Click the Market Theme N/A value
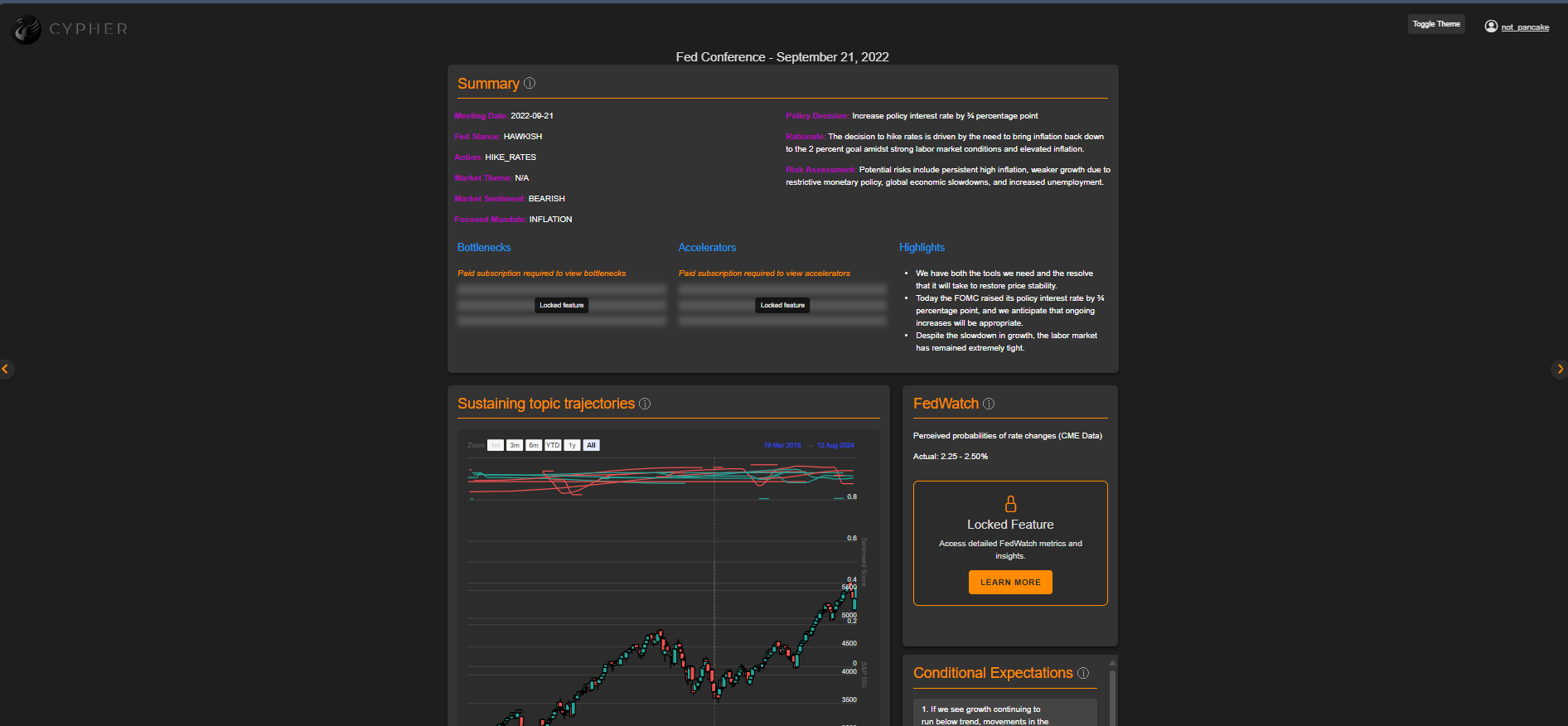The height and width of the screenshot is (726, 1568). tap(522, 178)
